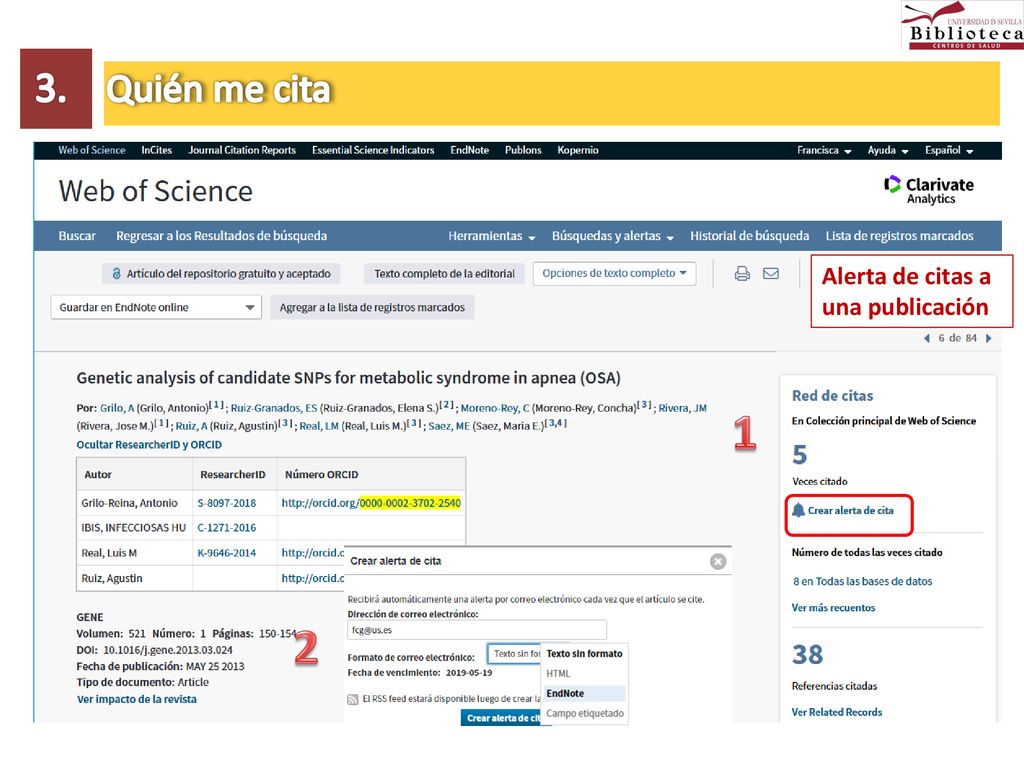Open Journal Citation Reports

click(242, 150)
